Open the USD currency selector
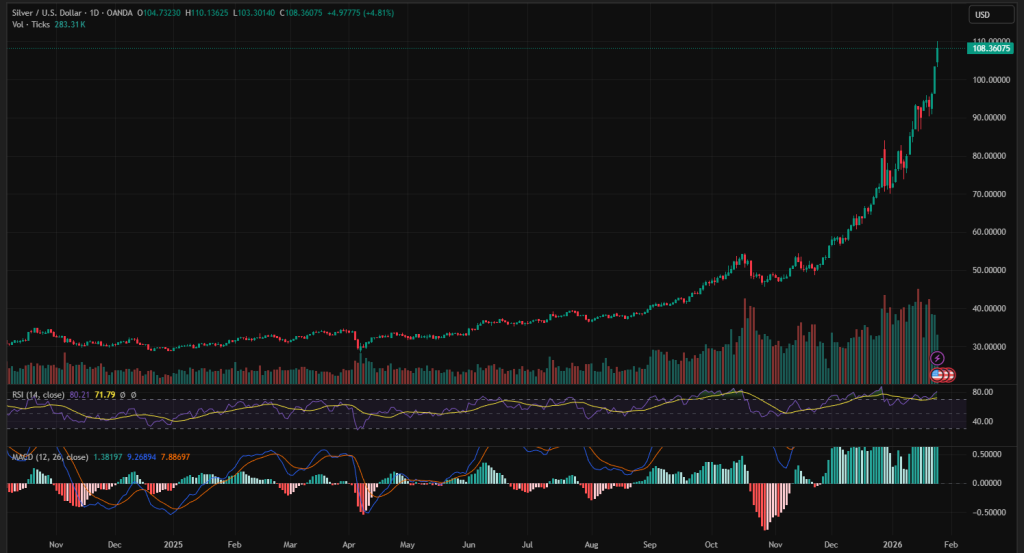Image resolution: width=1024 pixels, height=553 pixels. (x=981, y=14)
